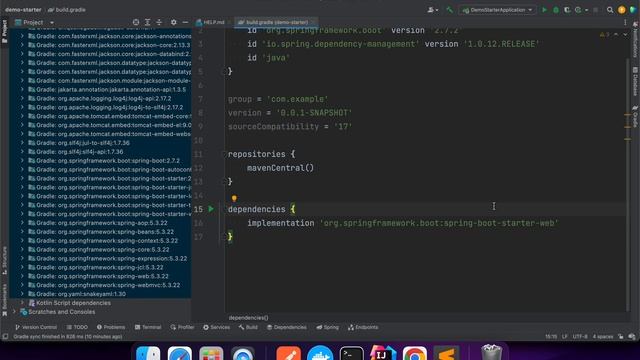This screenshot has height=360, width=640.
Task: Open the Dependencies tool window tab
Action: 287,327
